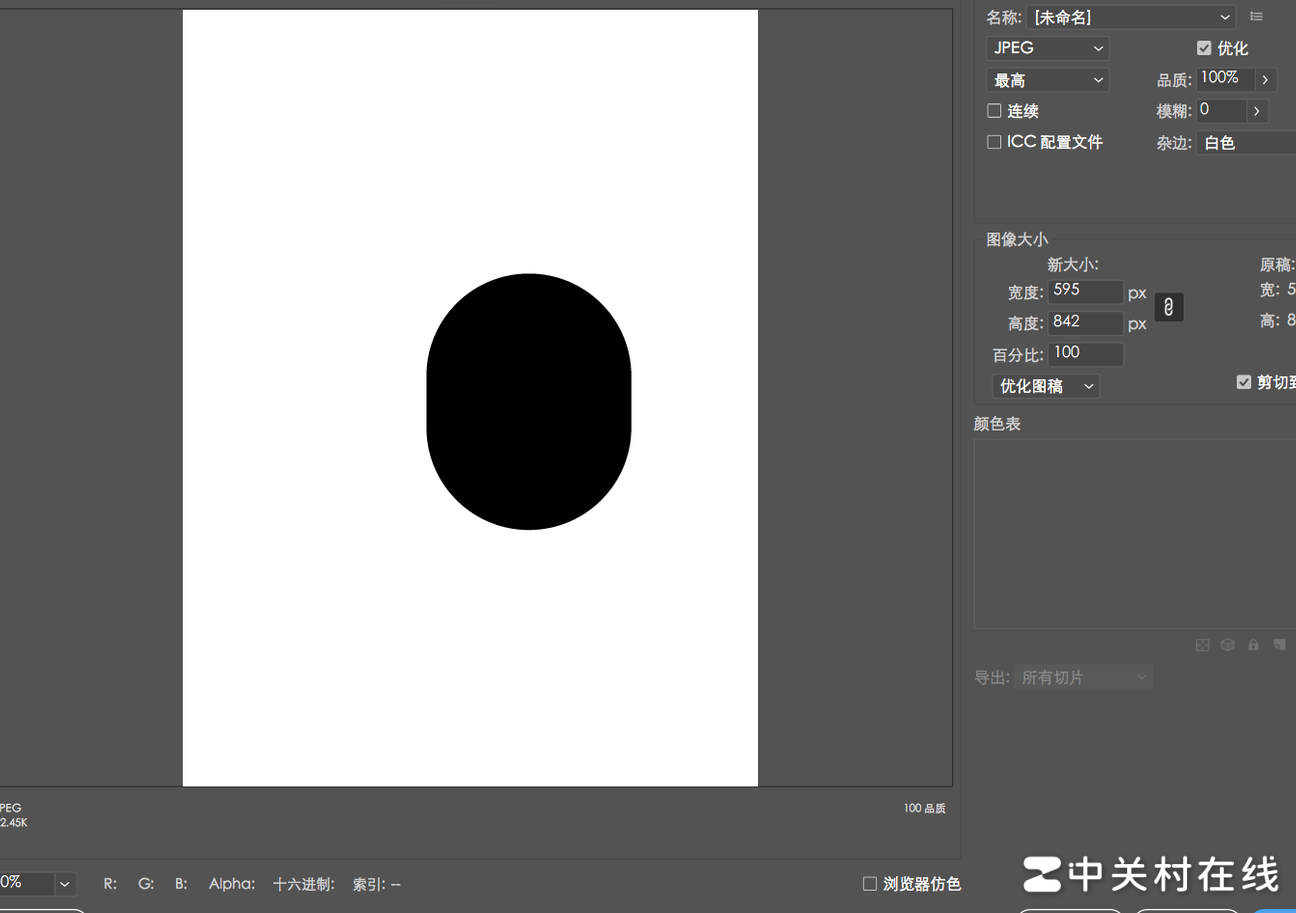Click the 百分比 percentage input field

pos(1085,354)
